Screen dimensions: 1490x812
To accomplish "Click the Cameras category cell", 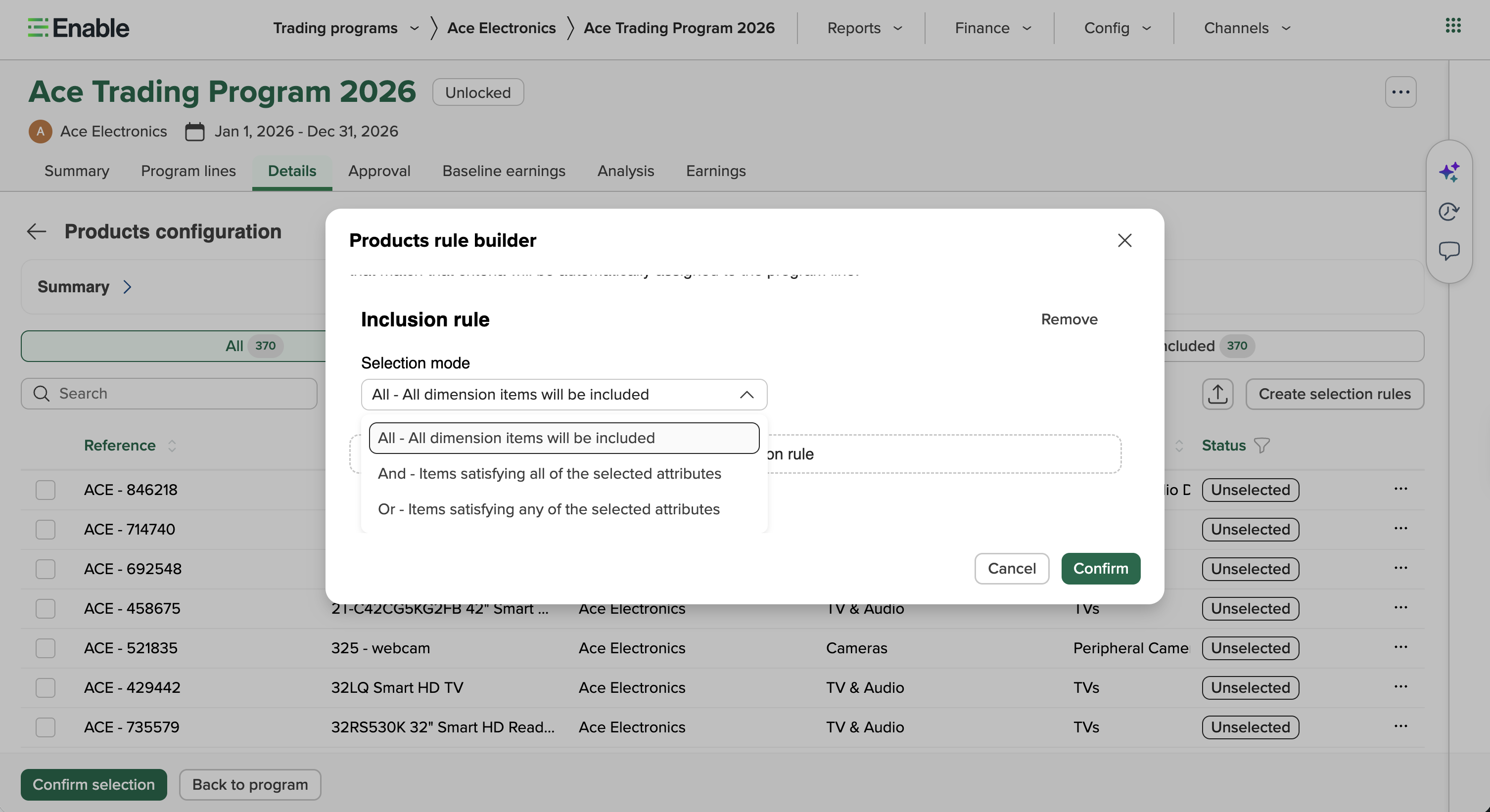I will 857,648.
